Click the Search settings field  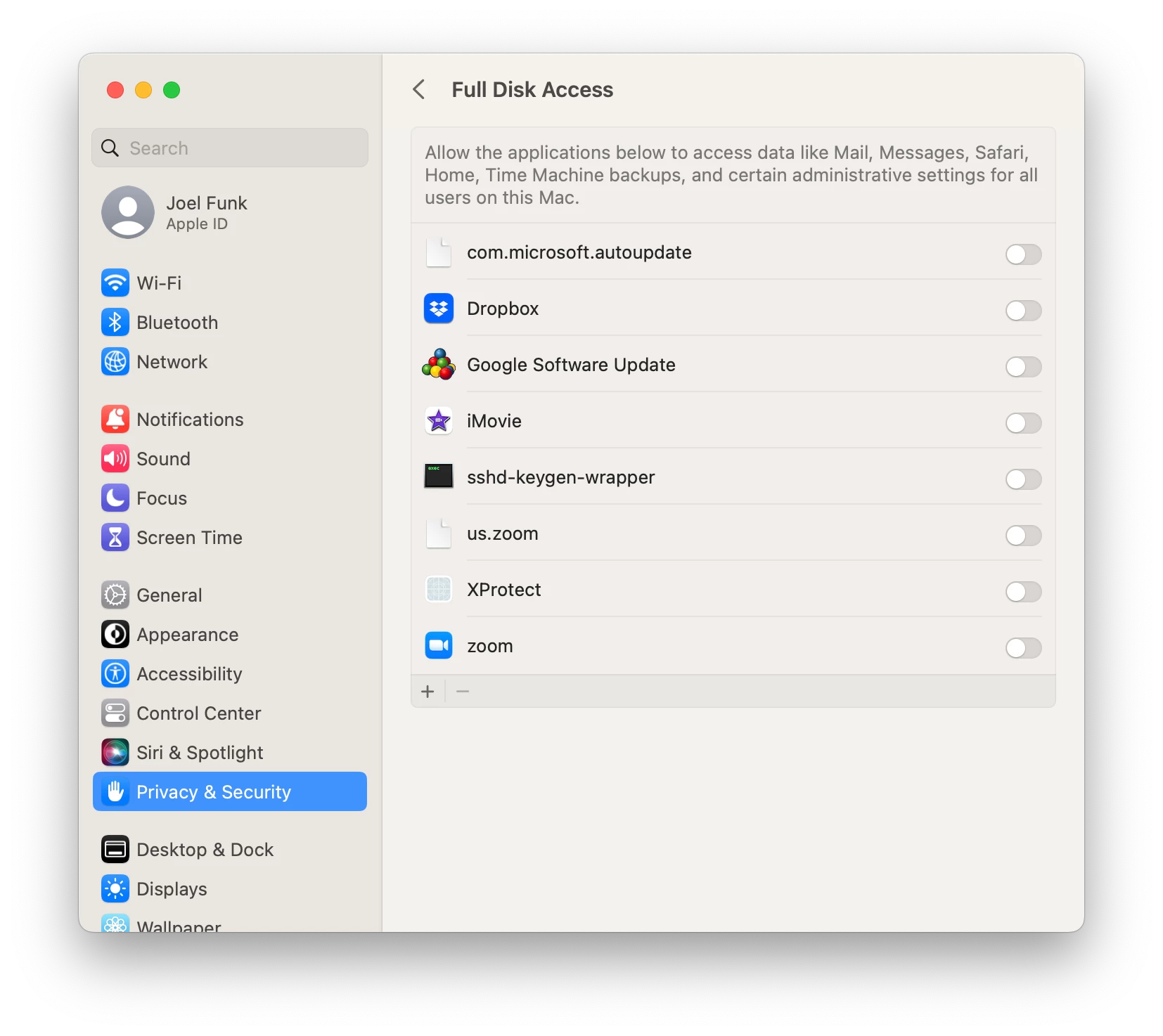[230, 148]
